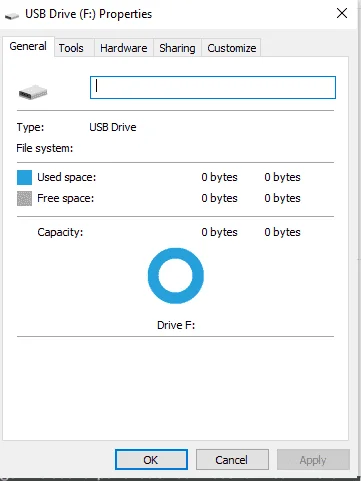Screen dimensions: 361x481
Task: Click the drive label input field
Action: 213,87
